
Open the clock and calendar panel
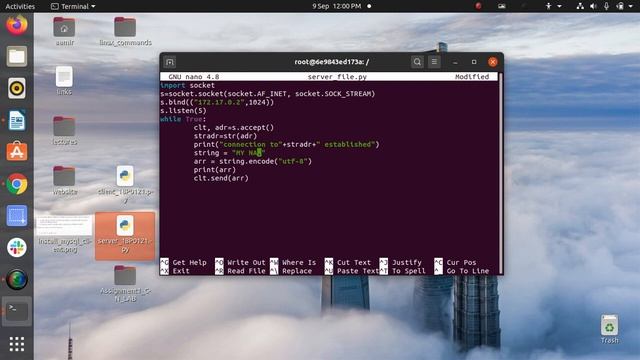pyautogui.click(x=342, y=6)
